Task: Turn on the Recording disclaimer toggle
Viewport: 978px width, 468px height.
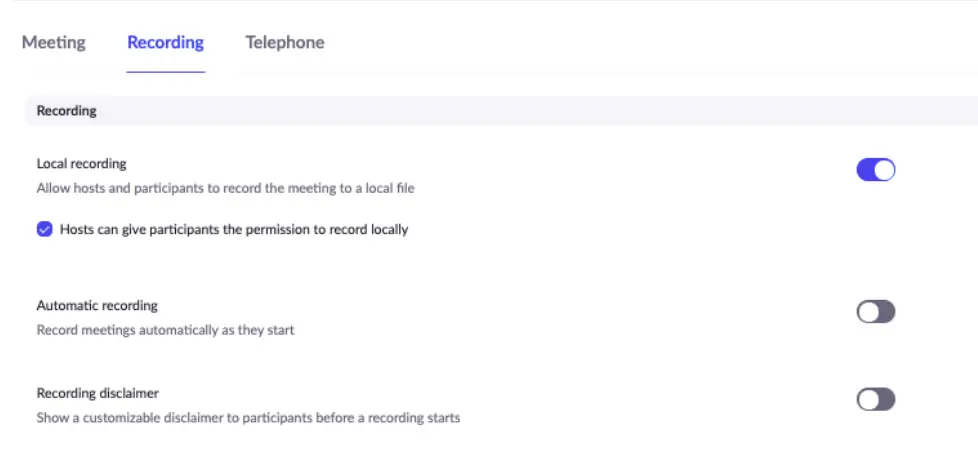Action: [x=875, y=400]
